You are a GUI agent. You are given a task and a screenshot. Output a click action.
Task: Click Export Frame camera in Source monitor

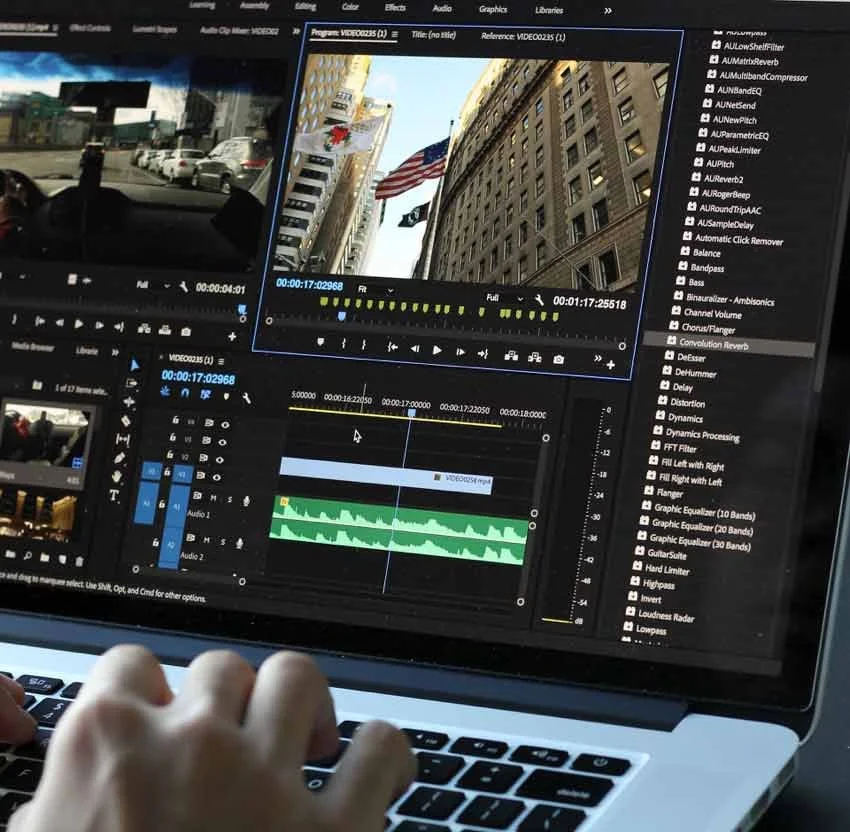pyautogui.click(x=186, y=331)
